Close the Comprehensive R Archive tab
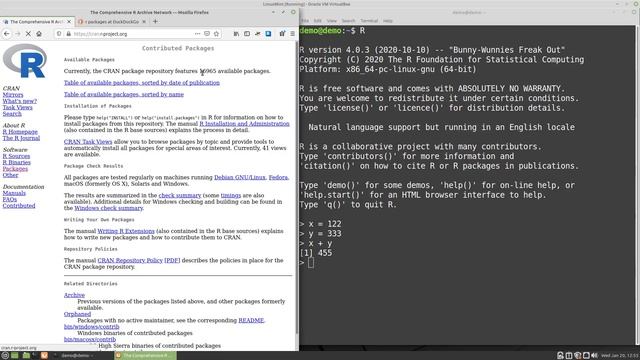The image size is (640, 360). (69, 22)
